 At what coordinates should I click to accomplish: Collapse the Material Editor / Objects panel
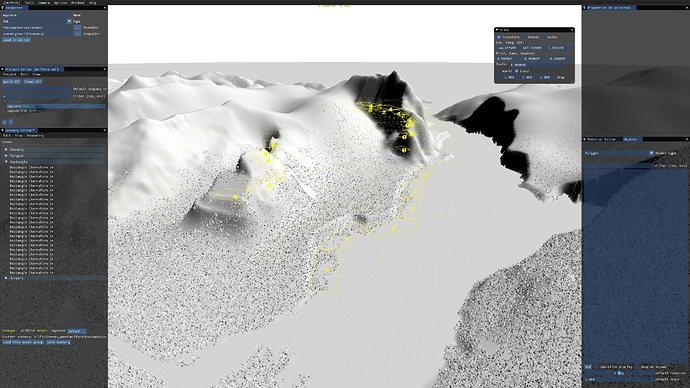click(x=585, y=139)
